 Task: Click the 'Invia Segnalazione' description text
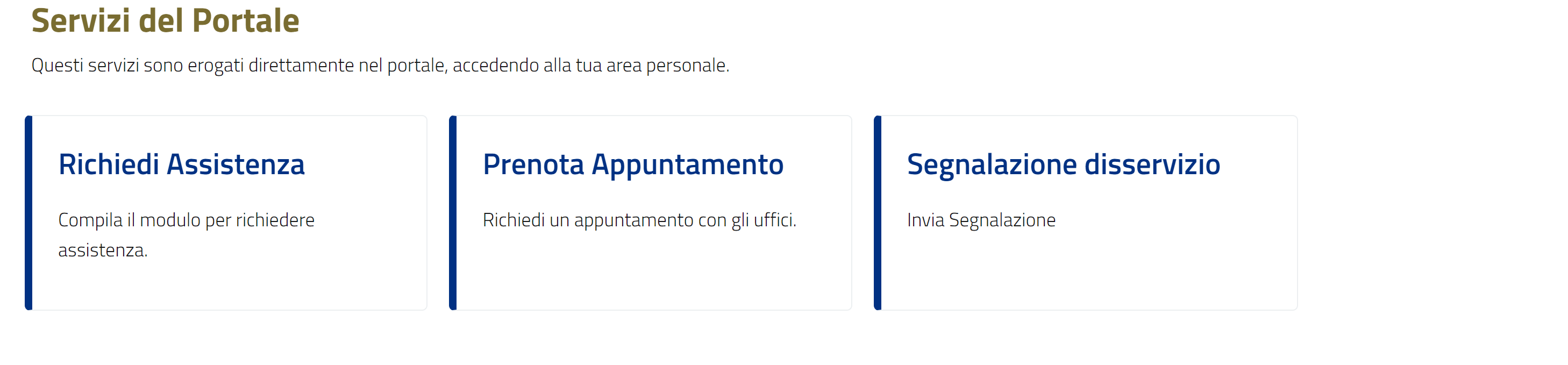[981, 220]
